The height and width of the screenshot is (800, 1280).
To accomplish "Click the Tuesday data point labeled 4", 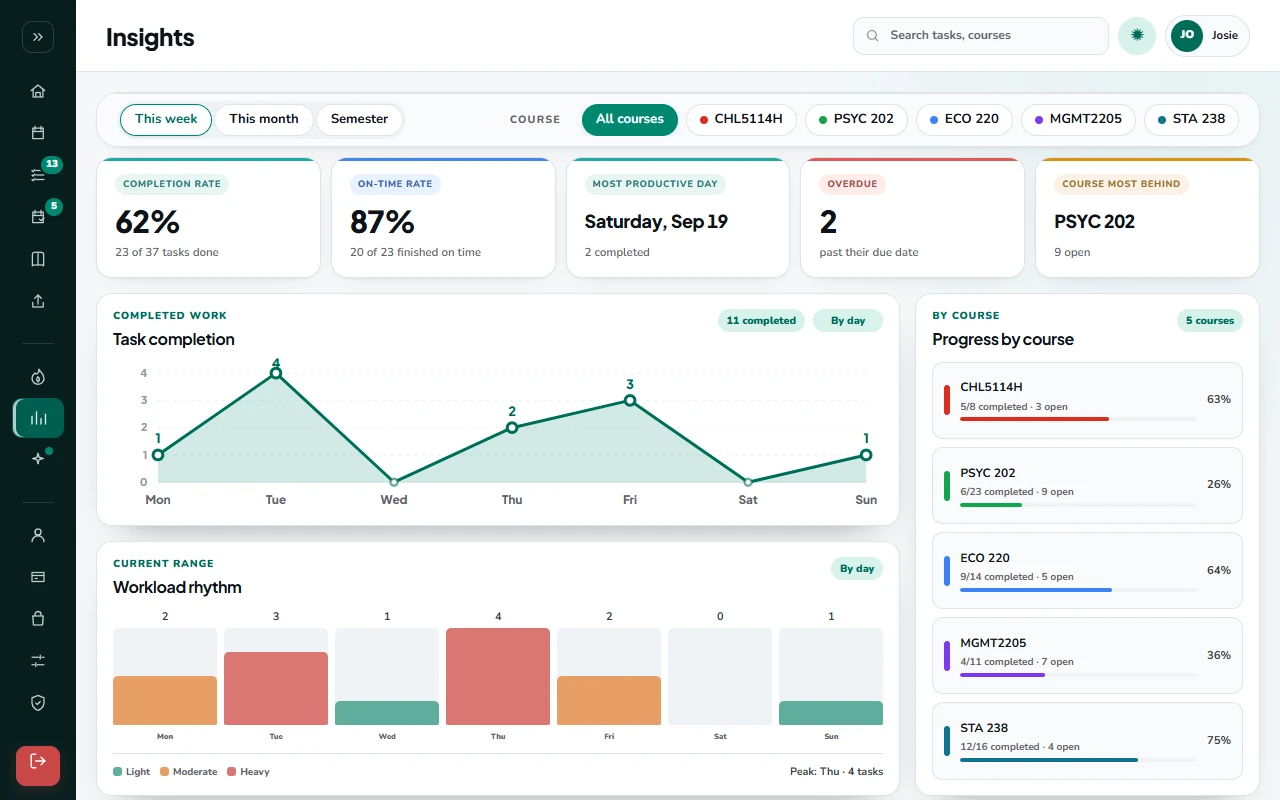I will point(276,373).
